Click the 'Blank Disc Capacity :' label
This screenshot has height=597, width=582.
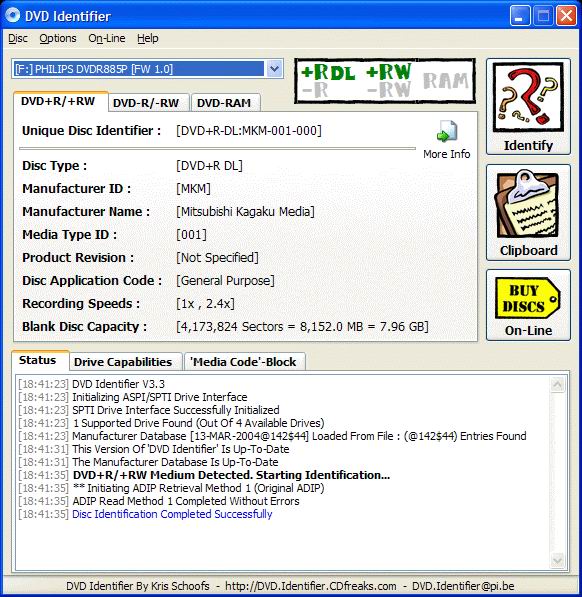(x=85, y=327)
